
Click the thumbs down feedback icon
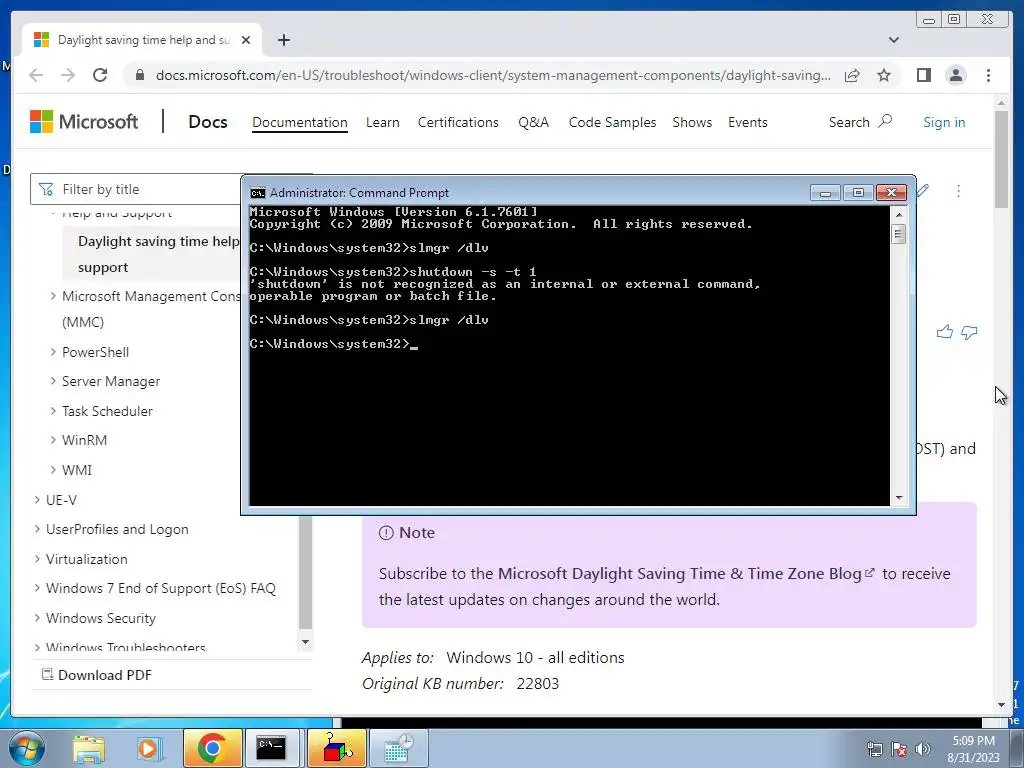[969, 332]
